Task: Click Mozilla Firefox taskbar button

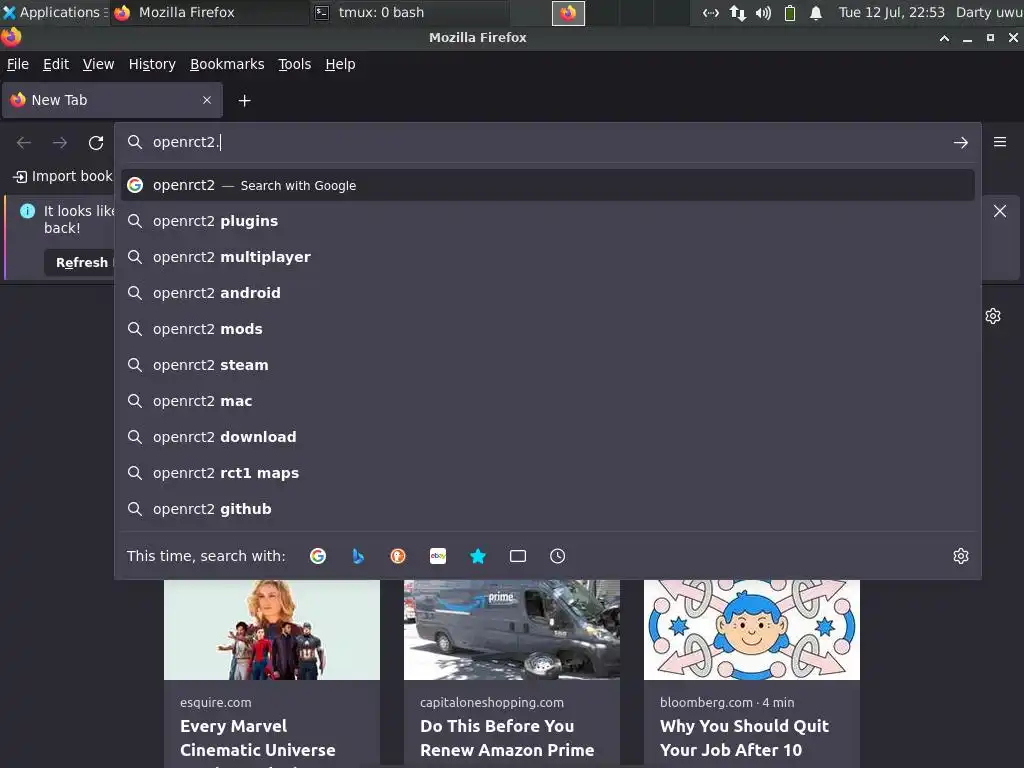Action: coord(210,12)
